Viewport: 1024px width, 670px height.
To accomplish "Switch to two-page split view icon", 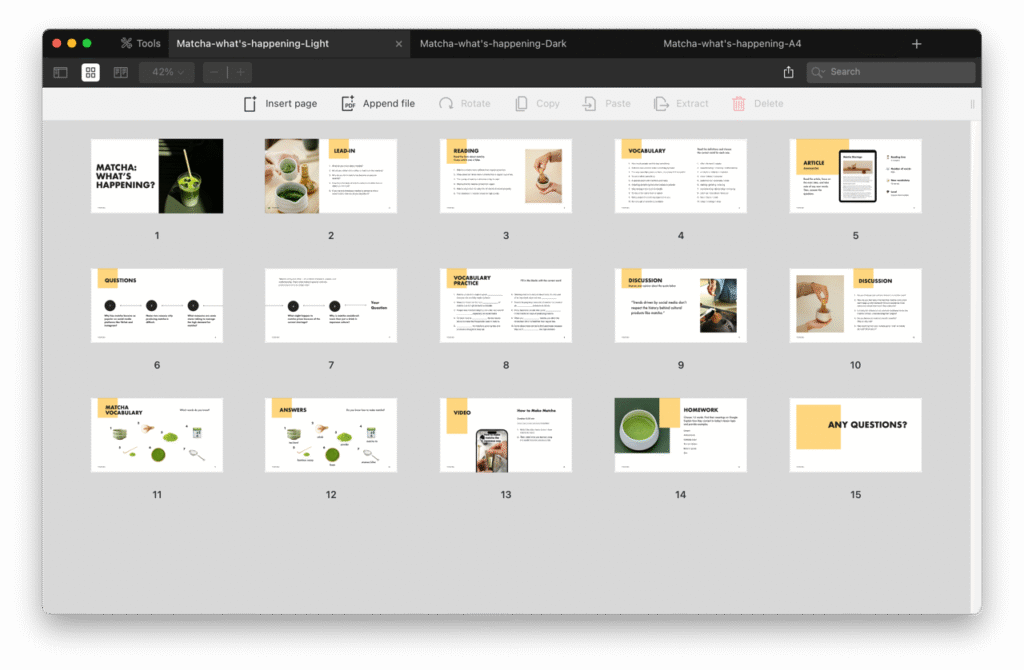I will click(x=119, y=72).
